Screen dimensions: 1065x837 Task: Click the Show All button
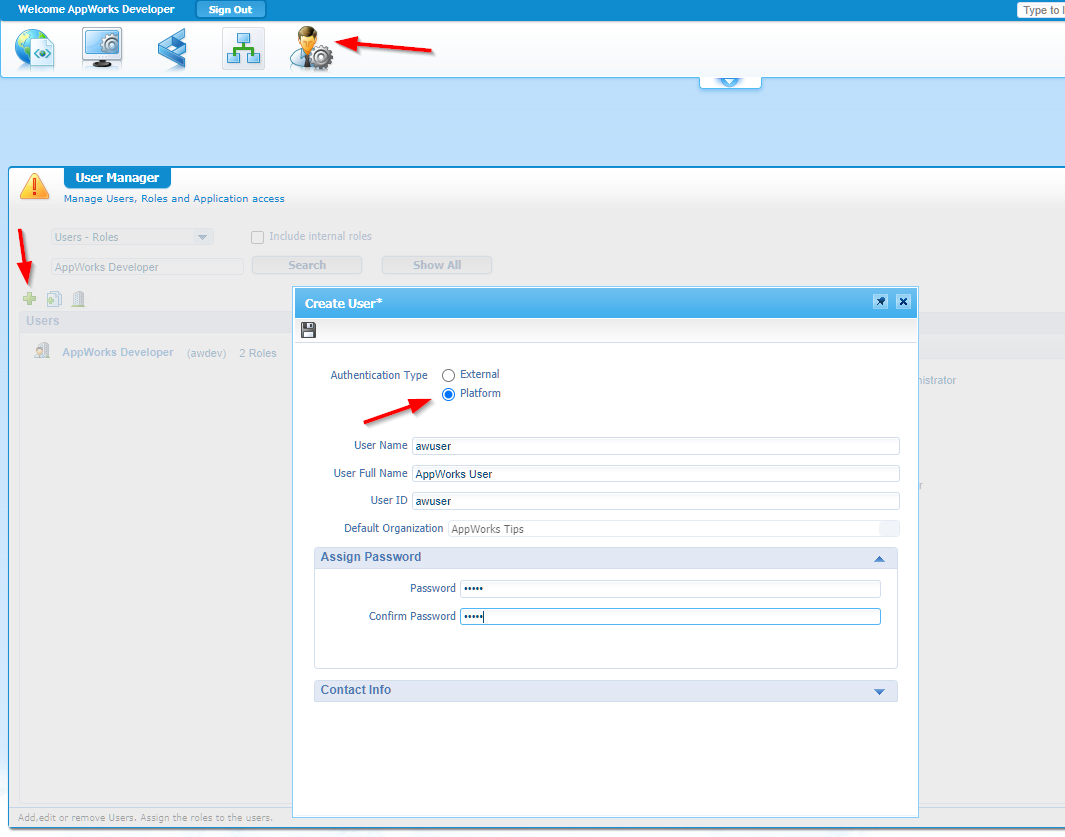tap(437, 265)
